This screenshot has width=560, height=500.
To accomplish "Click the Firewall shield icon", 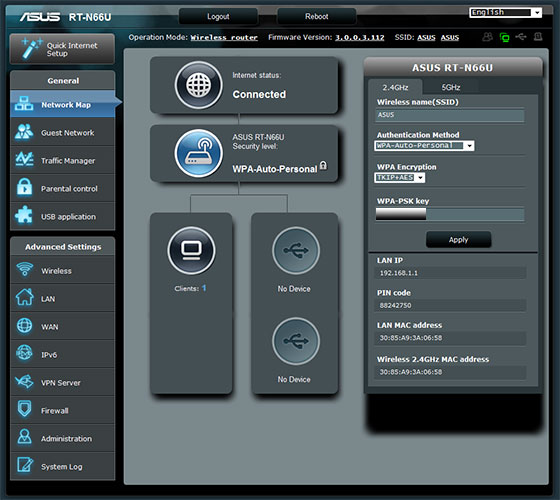I will tap(24, 409).
